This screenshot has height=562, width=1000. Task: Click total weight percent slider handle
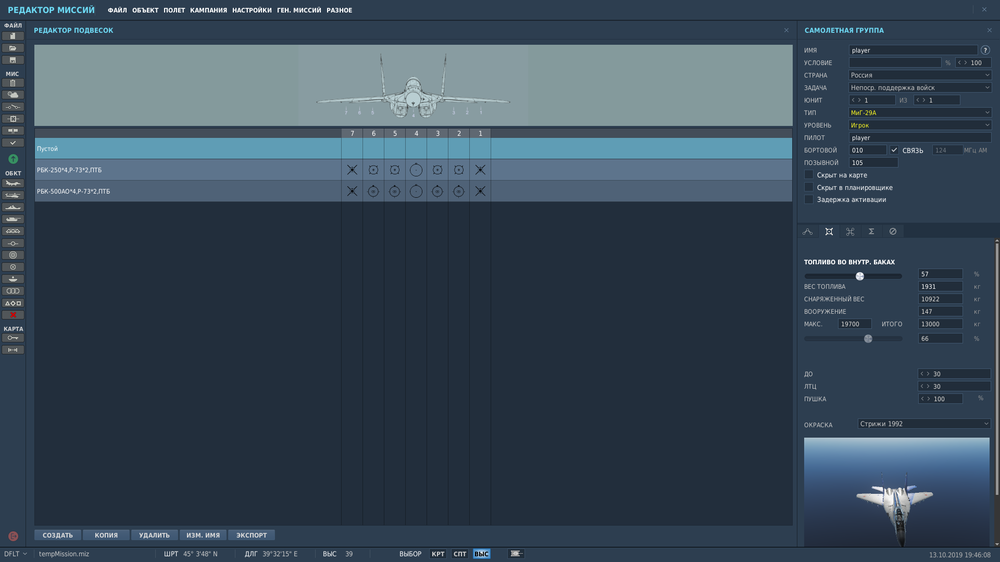point(868,339)
